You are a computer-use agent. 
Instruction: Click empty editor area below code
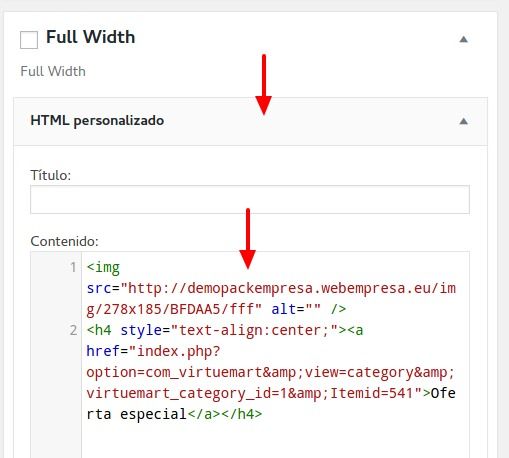point(275,442)
